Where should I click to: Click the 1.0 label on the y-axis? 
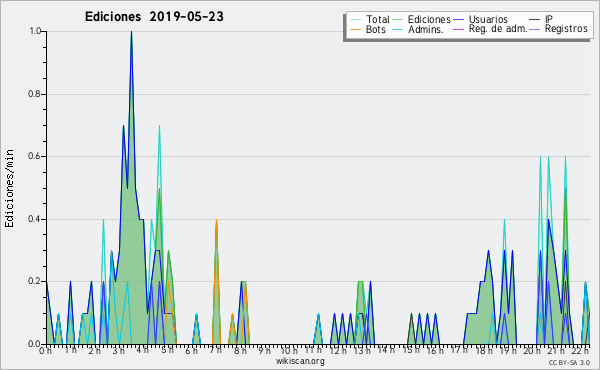(35, 31)
